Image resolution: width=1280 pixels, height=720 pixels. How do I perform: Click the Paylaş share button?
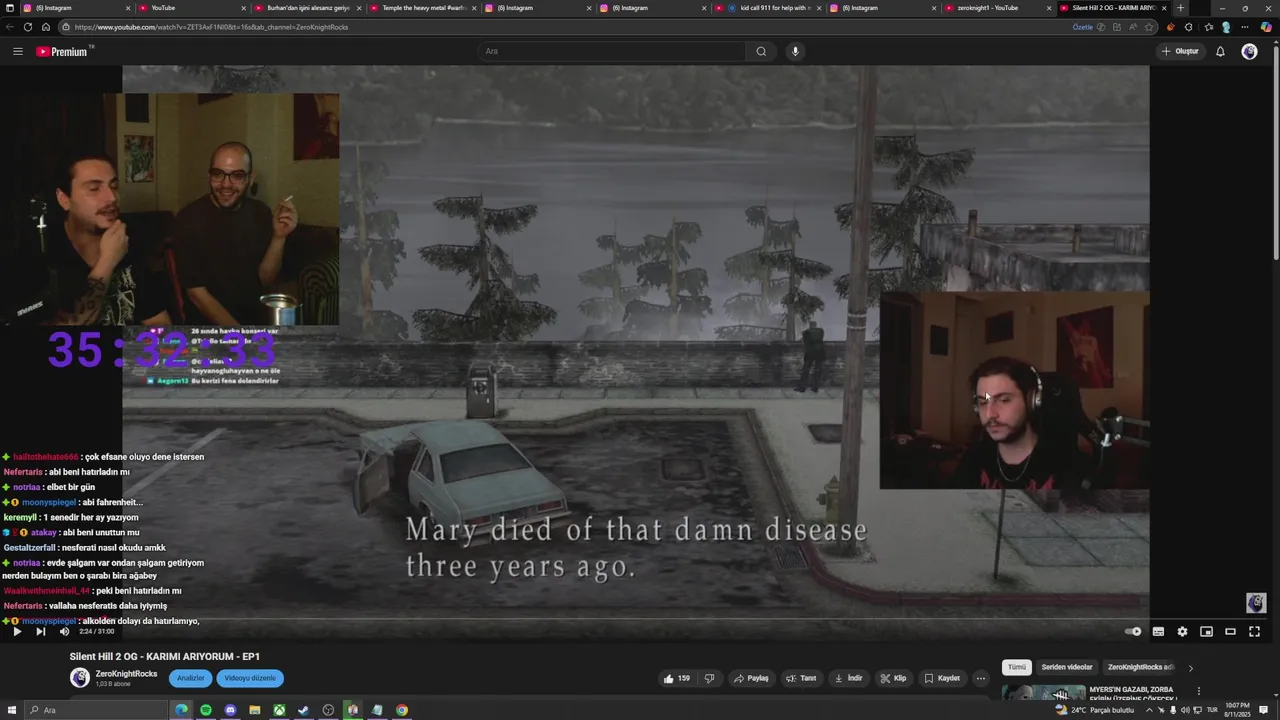point(751,678)
